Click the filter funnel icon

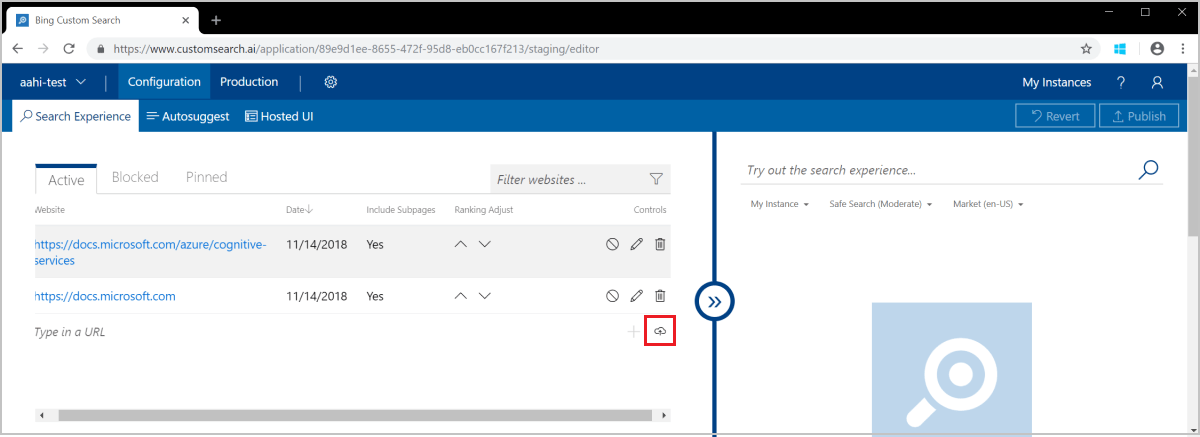click(656, 179)
